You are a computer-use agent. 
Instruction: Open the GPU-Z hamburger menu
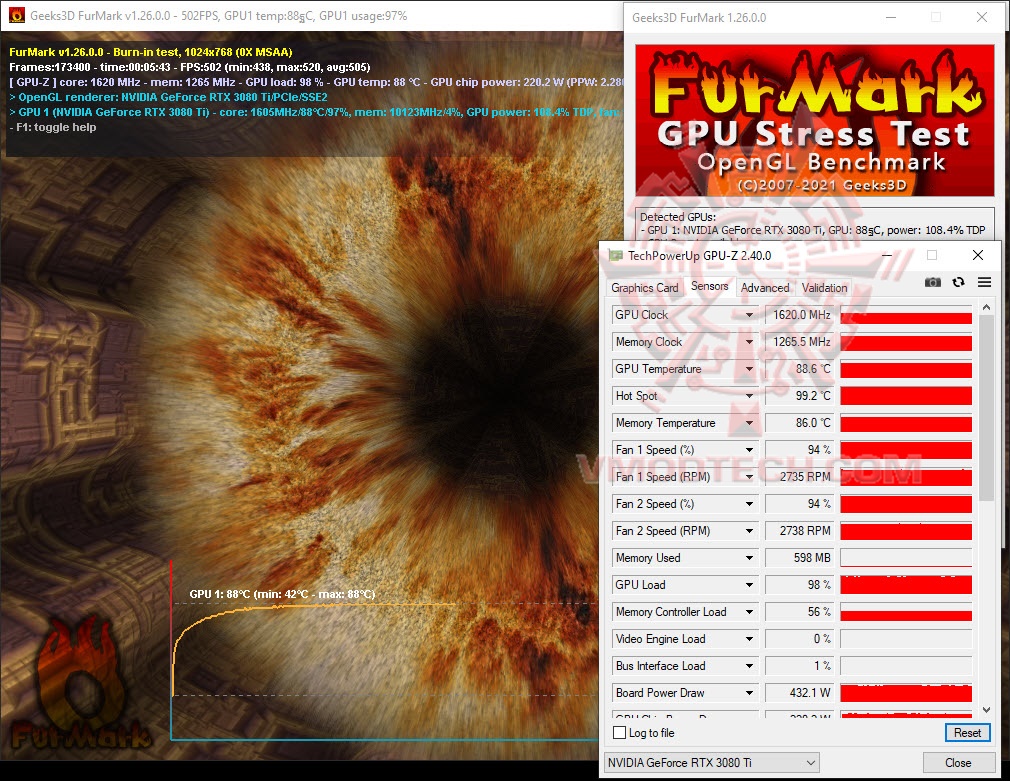click(x=984, y=282)
